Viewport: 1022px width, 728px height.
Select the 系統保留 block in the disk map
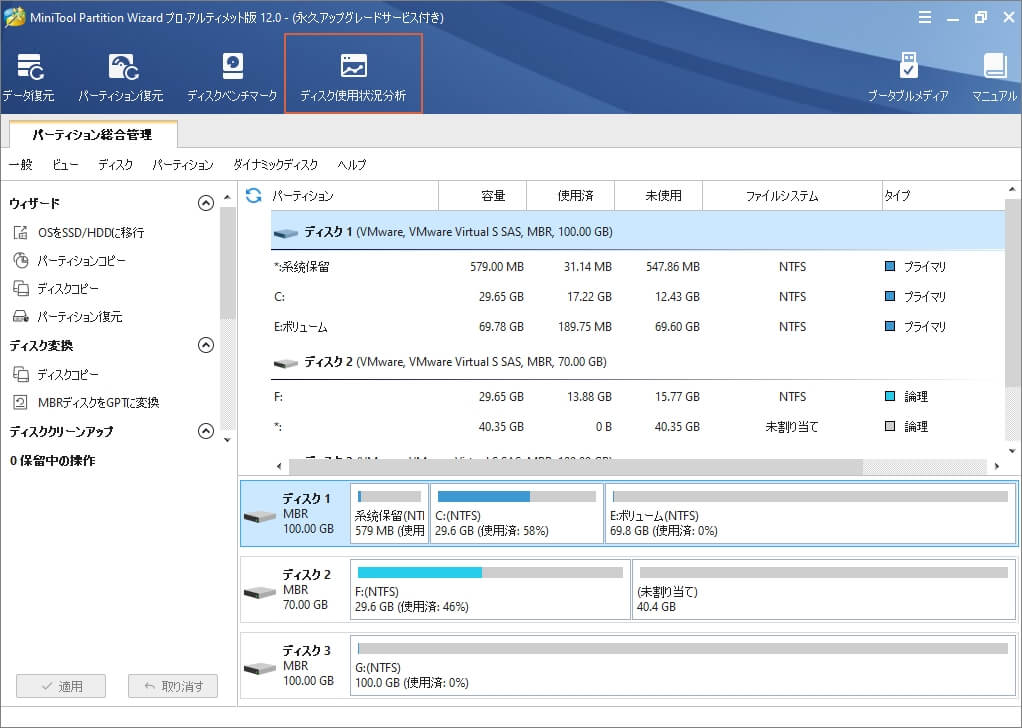tap(390, 514)
